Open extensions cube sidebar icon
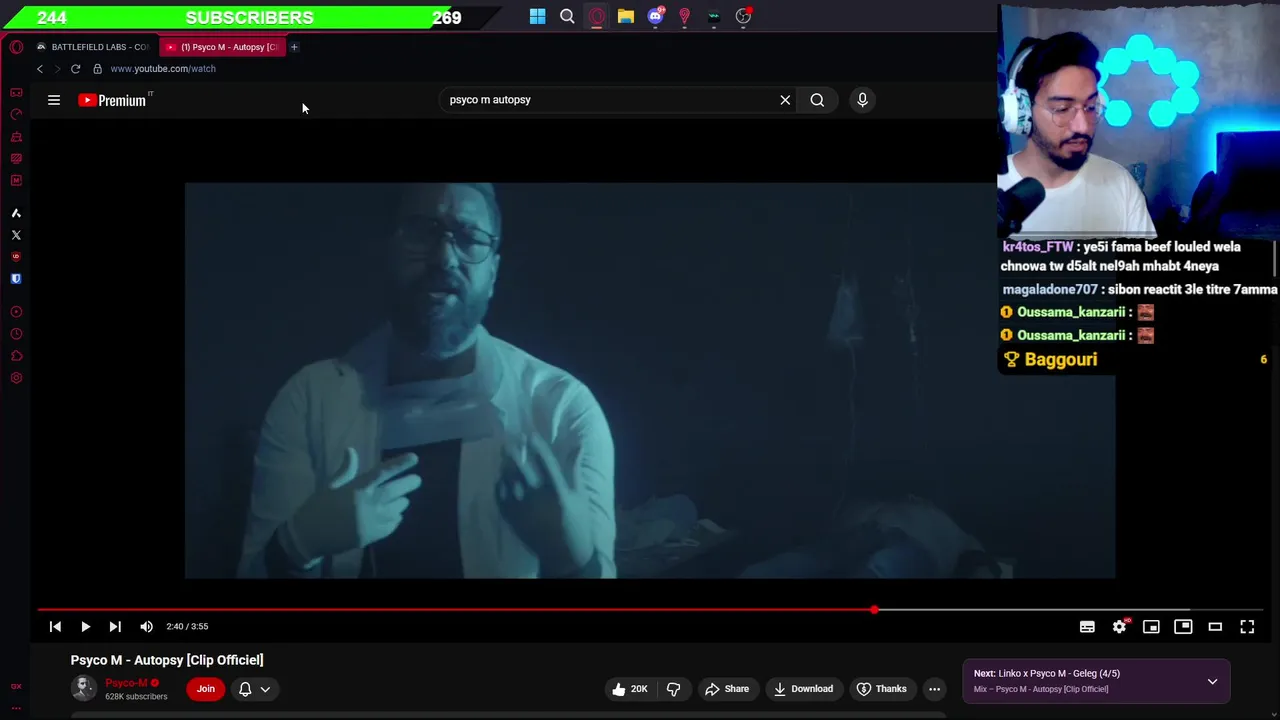1280x720 pixels. pos(16,356)
